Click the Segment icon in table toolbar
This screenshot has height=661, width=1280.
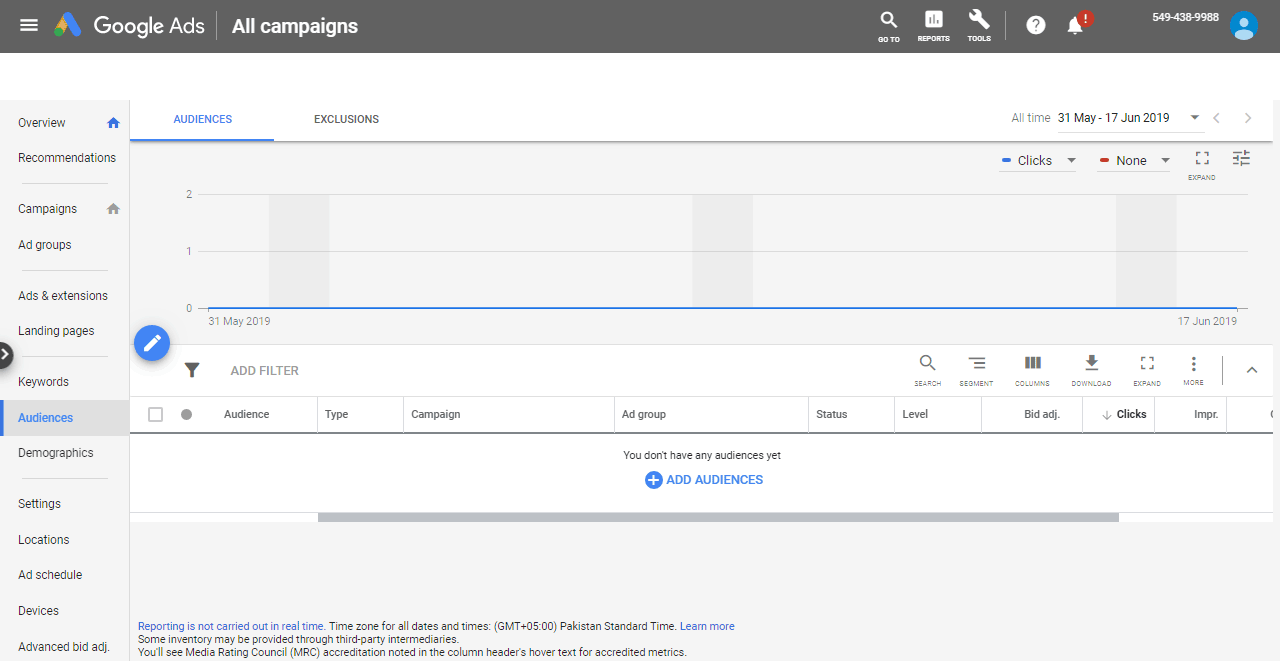pos(976,369)
